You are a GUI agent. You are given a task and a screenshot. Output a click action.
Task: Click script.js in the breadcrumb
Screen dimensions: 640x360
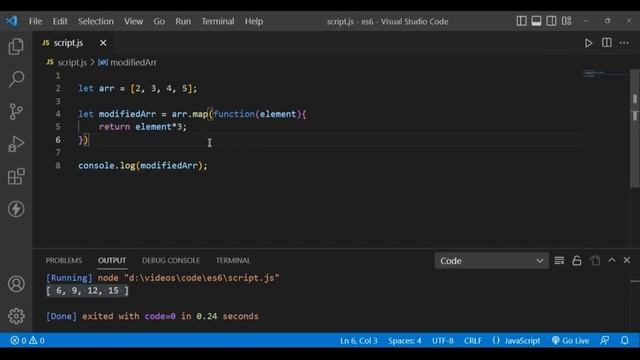(x=72, y=62)
